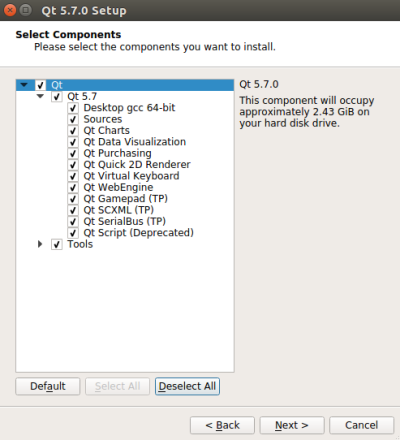Screen dimensions: 400x440
Task: Cancel the Qt setup
Action: click(x=362, y=425)
